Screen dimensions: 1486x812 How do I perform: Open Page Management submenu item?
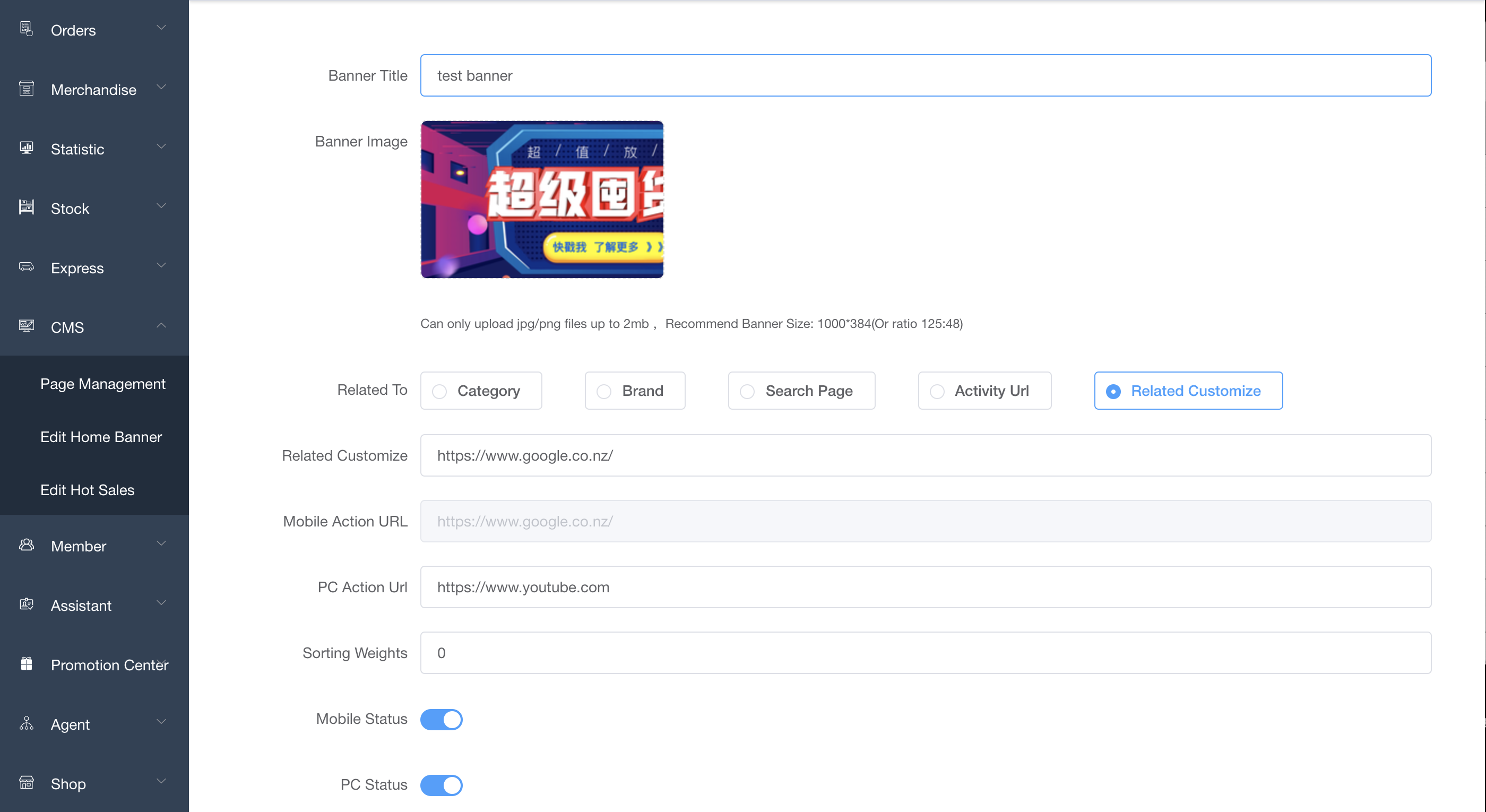coord(102,384)
